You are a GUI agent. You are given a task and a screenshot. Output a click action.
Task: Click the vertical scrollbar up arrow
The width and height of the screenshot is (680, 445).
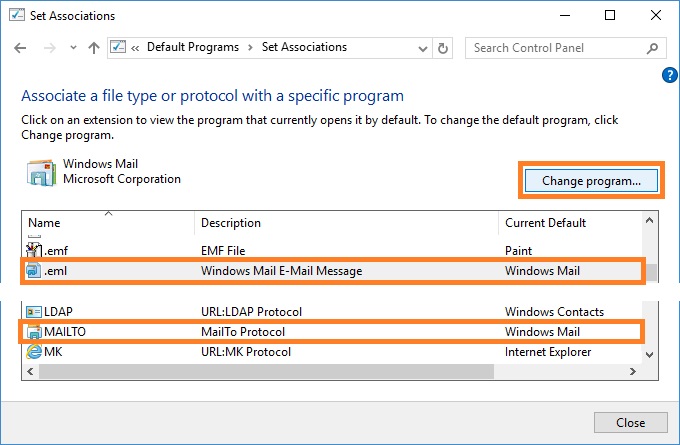[x=649, y=220]
